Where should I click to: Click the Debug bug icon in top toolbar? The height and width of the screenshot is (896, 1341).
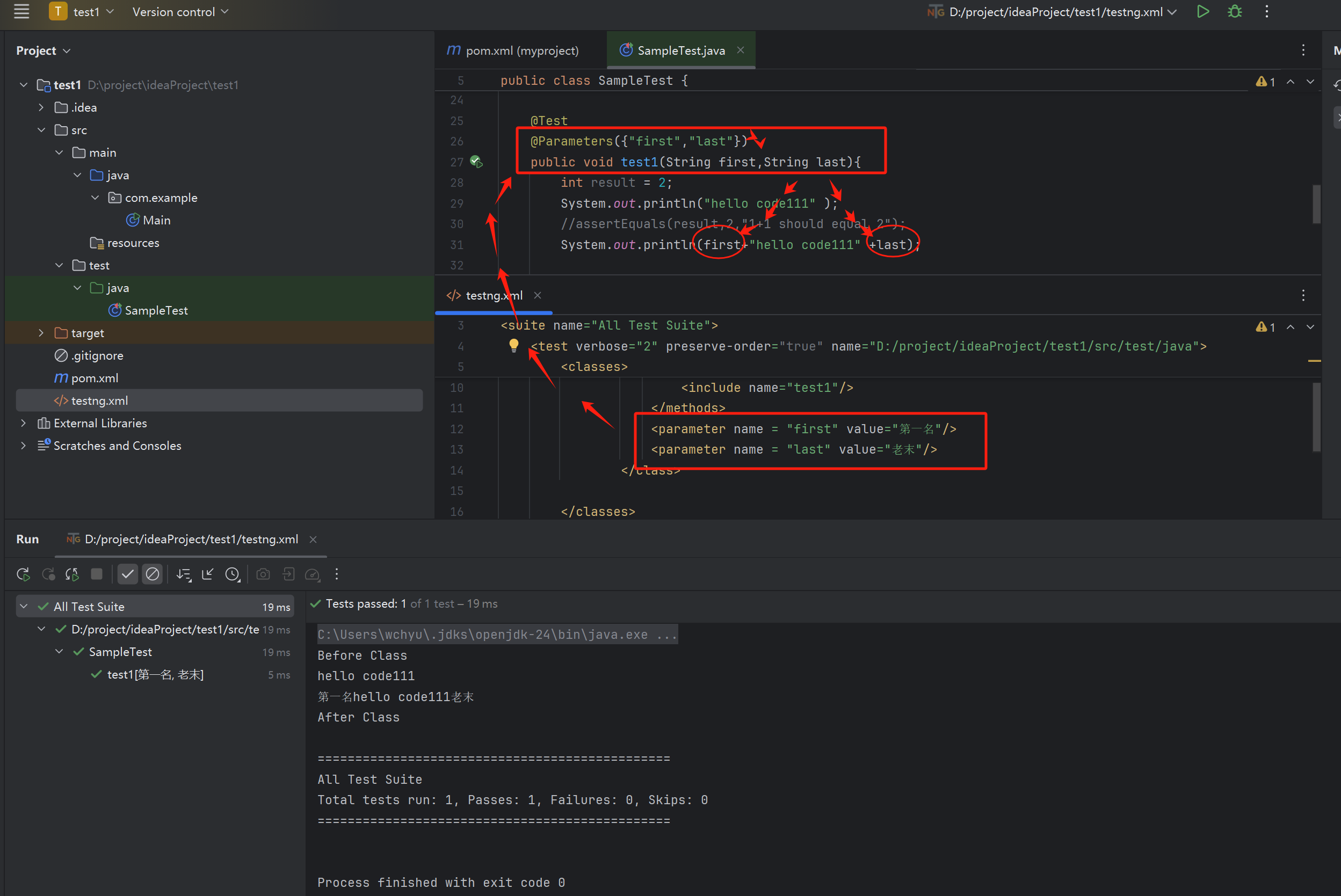tap(1235, 12)
